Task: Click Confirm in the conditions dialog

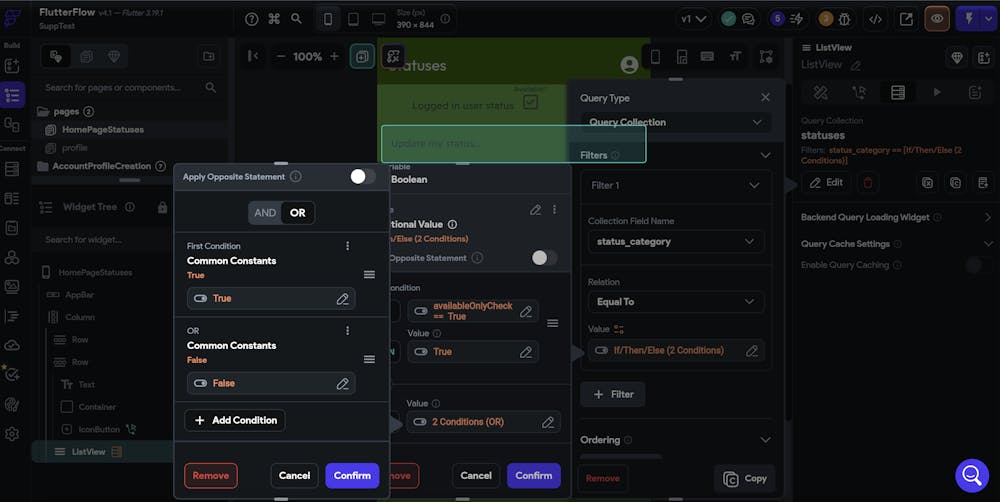Action: [x=352, y=476]
